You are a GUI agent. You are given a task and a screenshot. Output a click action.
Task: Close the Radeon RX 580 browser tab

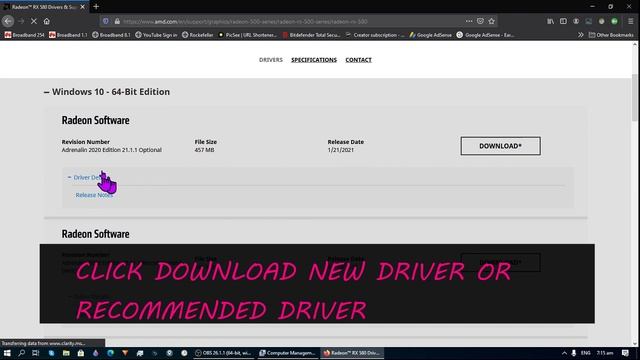coord(82,7)
